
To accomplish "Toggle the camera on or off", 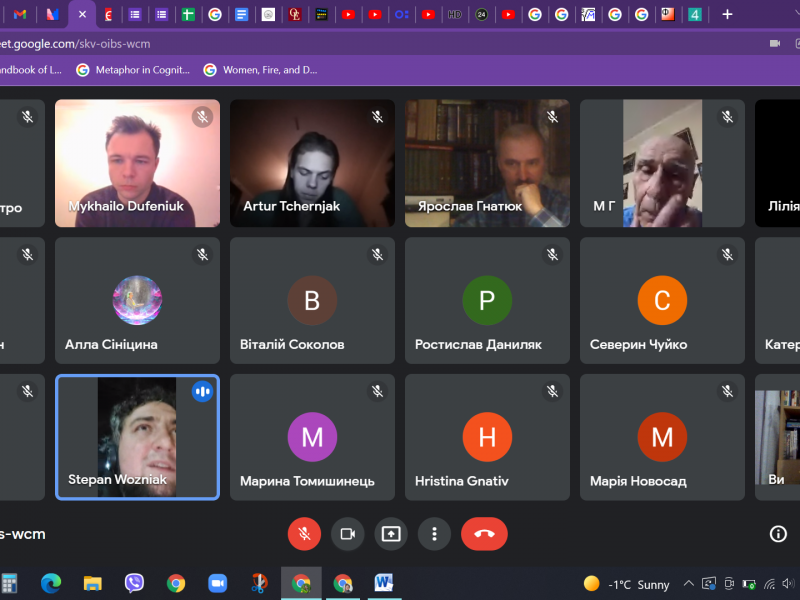I will 348,534.
